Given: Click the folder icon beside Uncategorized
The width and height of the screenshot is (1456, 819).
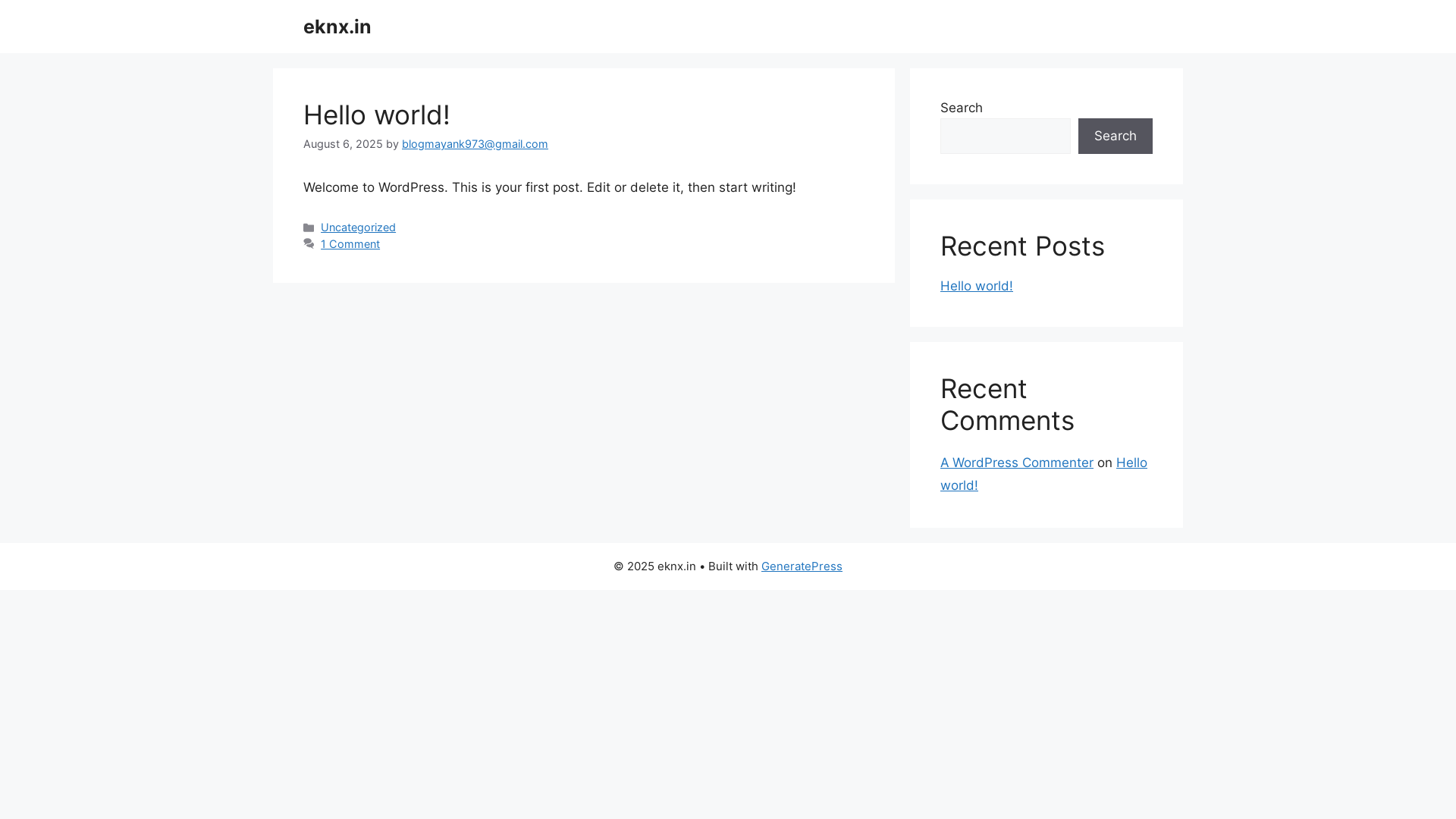Looking at the screenshot, I should tap(309, 227).
